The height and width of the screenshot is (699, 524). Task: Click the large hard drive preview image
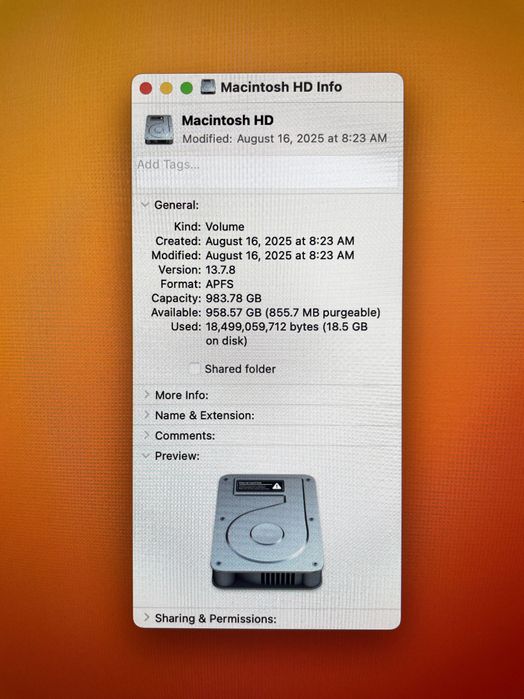267,531
